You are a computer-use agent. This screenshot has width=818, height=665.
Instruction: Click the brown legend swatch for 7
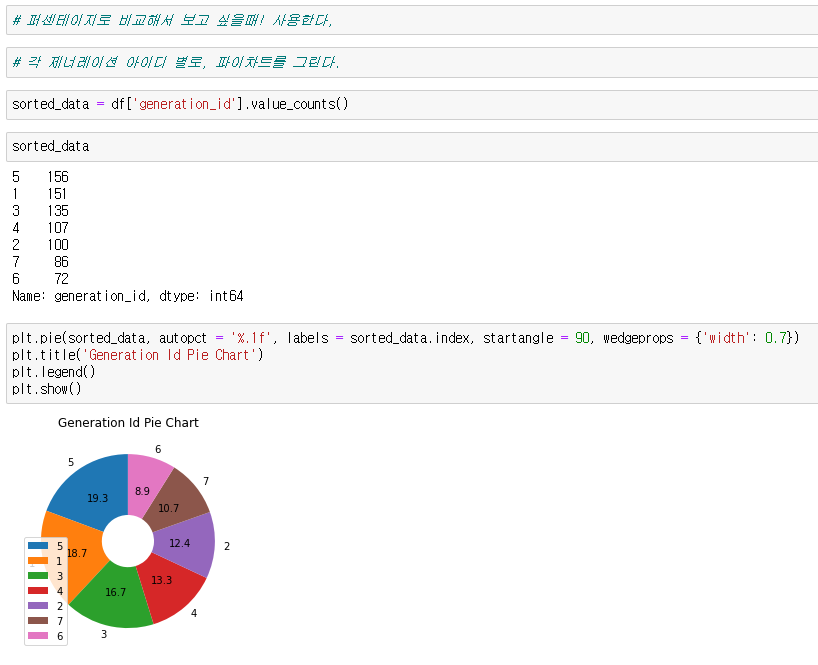[x=38, y=621]
